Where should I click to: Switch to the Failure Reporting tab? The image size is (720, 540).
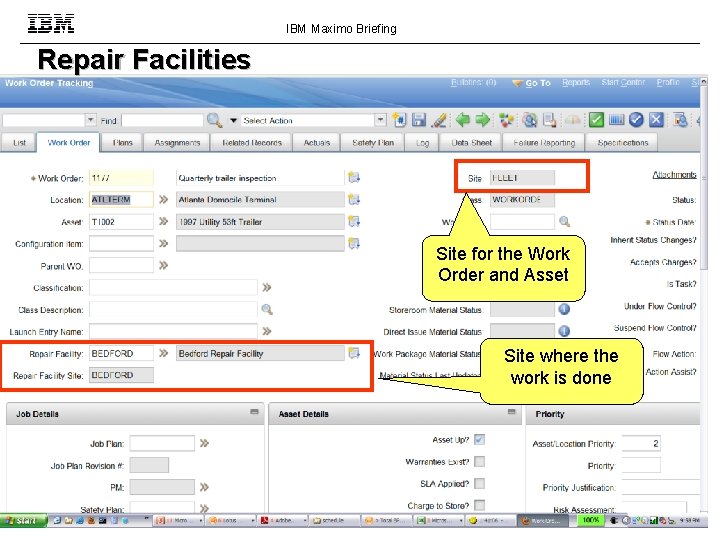544,143
